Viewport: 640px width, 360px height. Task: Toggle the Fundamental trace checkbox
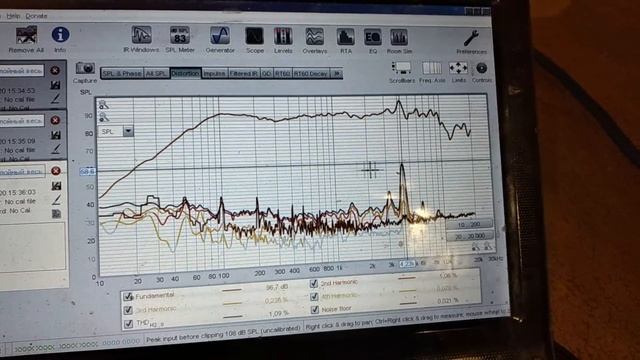click(x=129, y=297)
